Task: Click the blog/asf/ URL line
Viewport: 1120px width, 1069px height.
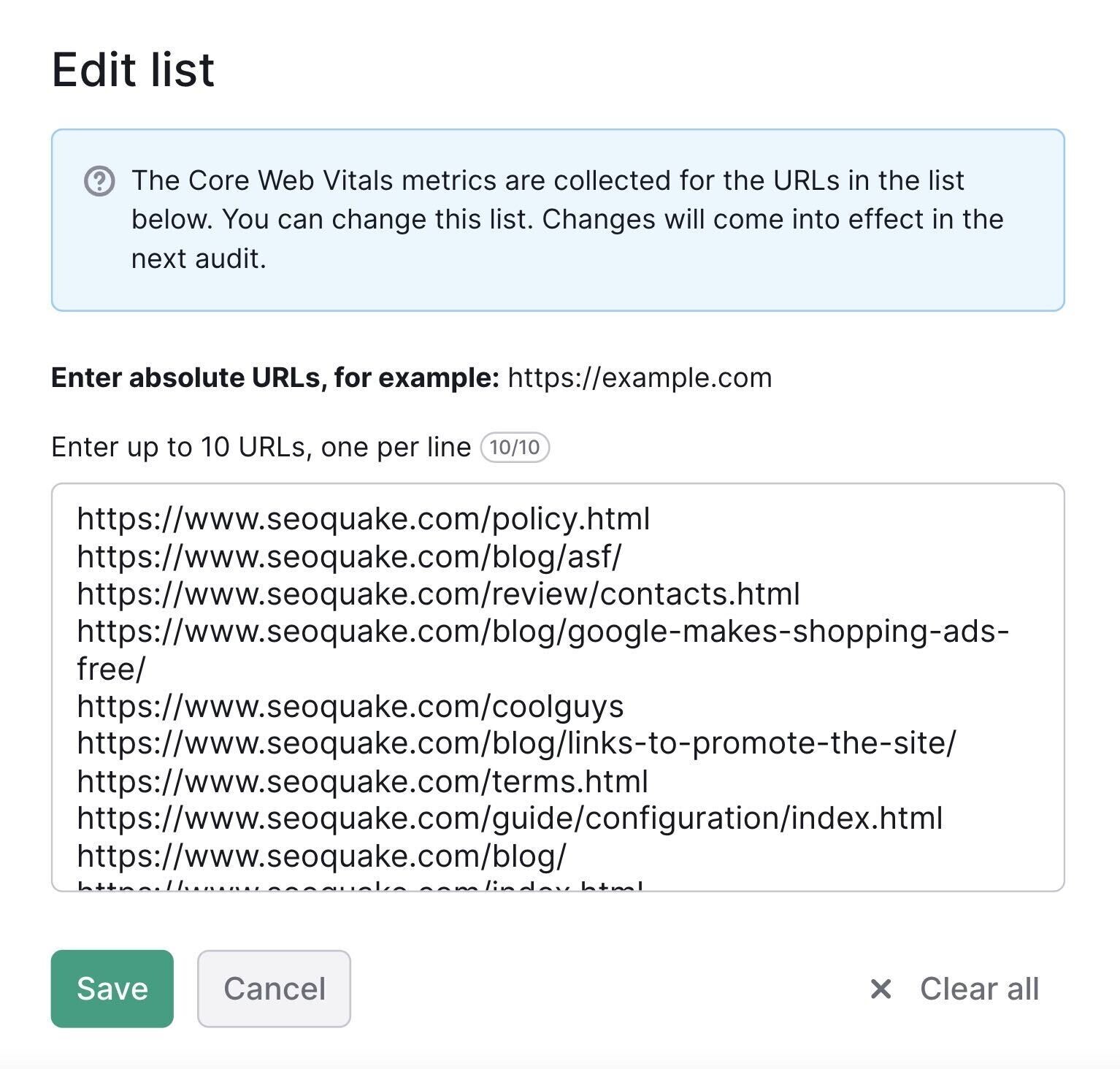Action: [x=349, y=556]
